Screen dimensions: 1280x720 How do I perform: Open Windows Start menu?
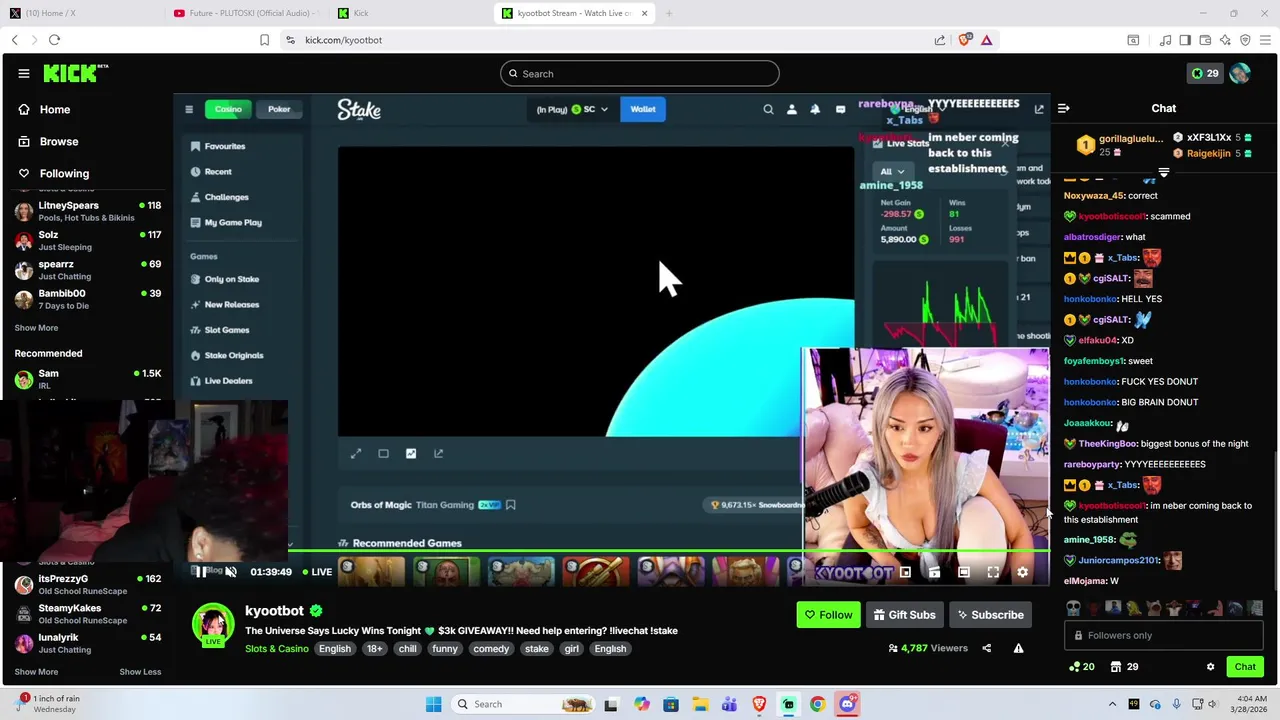click(433, 704)
